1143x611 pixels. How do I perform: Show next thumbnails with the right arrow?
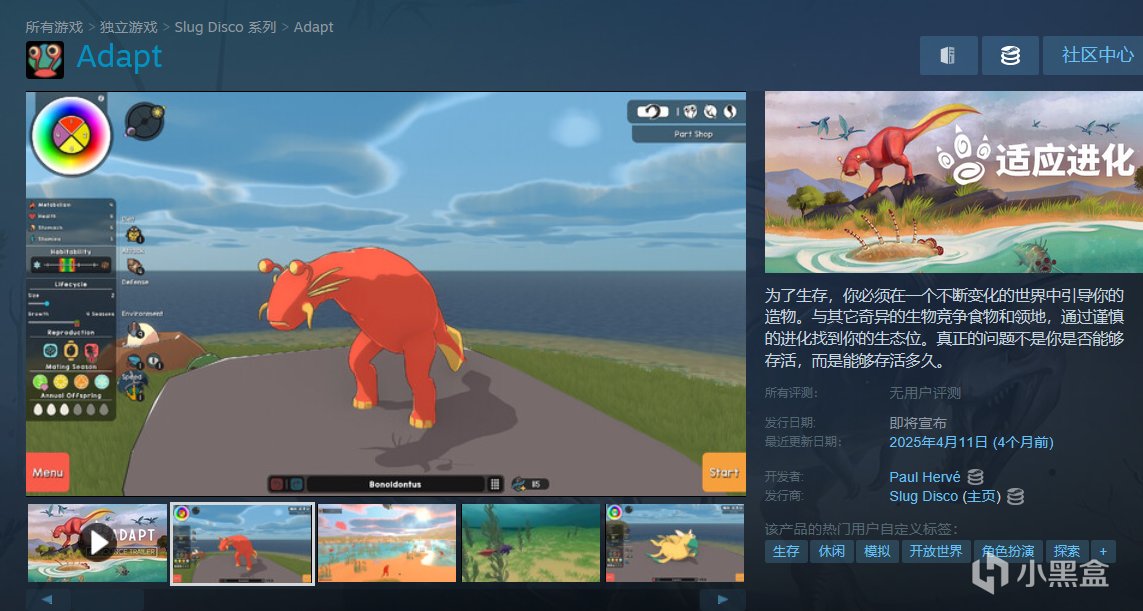(x=722, y=599)
